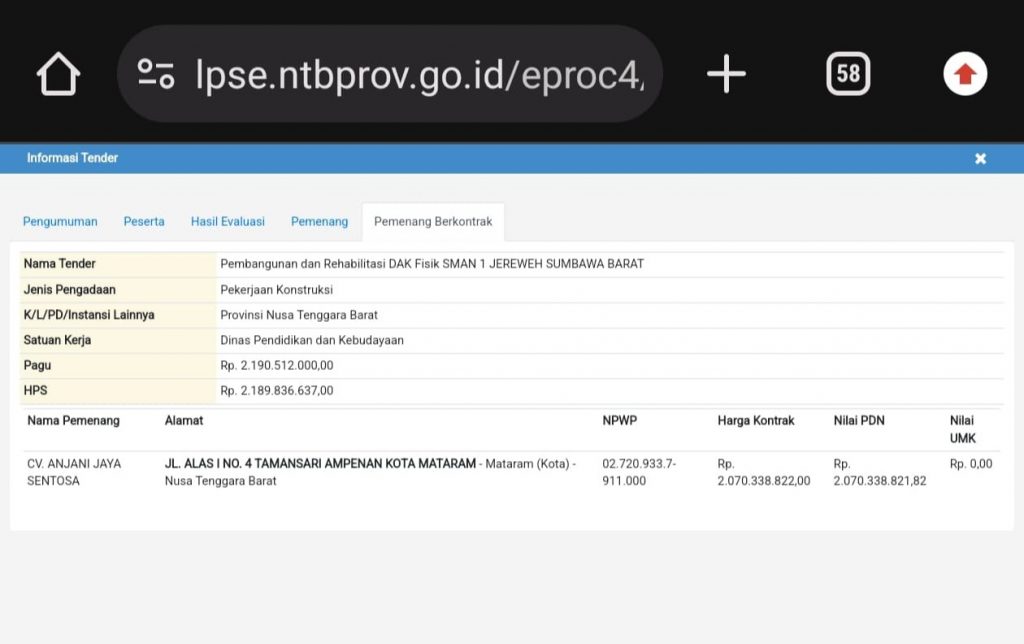This screenshot has width=1024, height=644.
Task: Click Provinsi Nusa Tenggara Barat value
Action: click(x=299, y=315)
